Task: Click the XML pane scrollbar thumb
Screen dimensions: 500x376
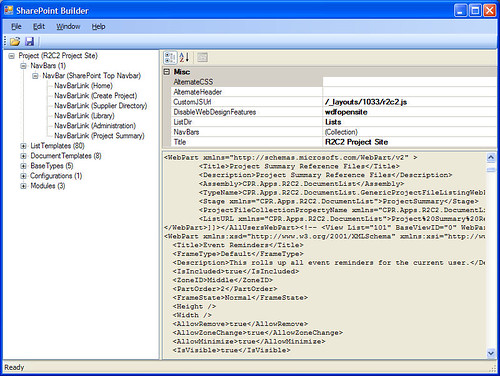Action: [491, 170]
